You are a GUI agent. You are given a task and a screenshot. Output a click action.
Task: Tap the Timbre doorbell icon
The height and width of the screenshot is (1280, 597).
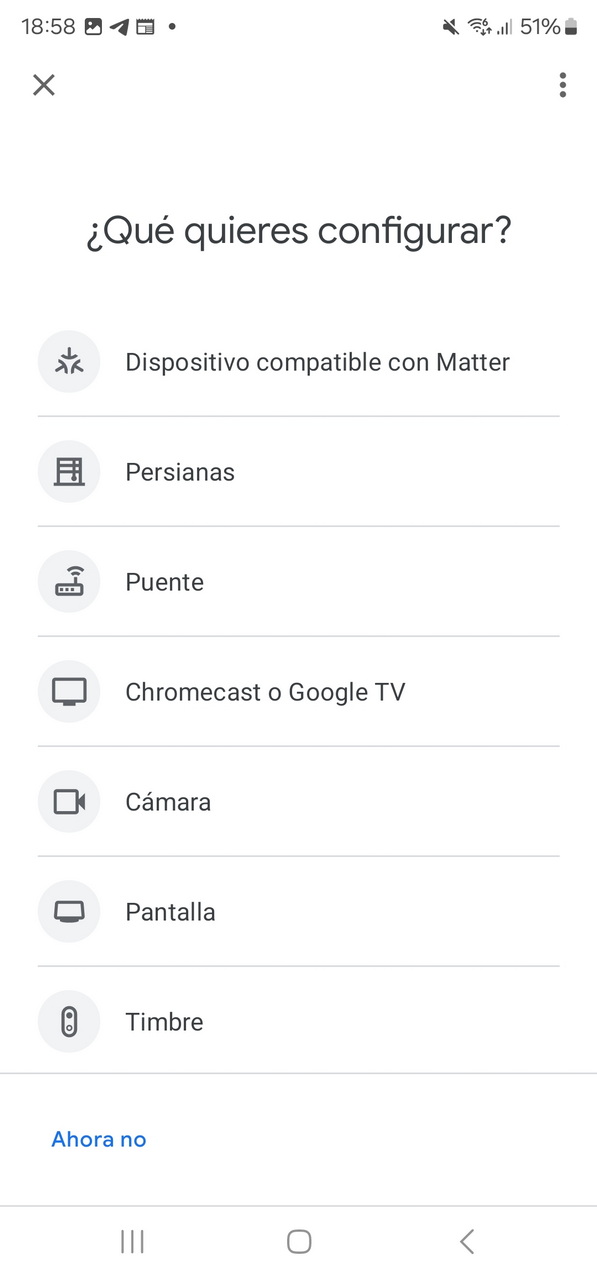(x=69, y=1022)
